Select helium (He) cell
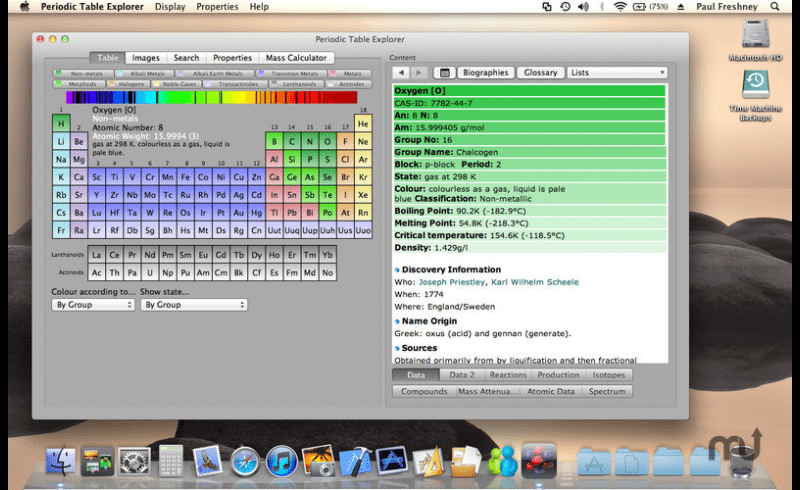Screen dimensions: 800x490 363,124
